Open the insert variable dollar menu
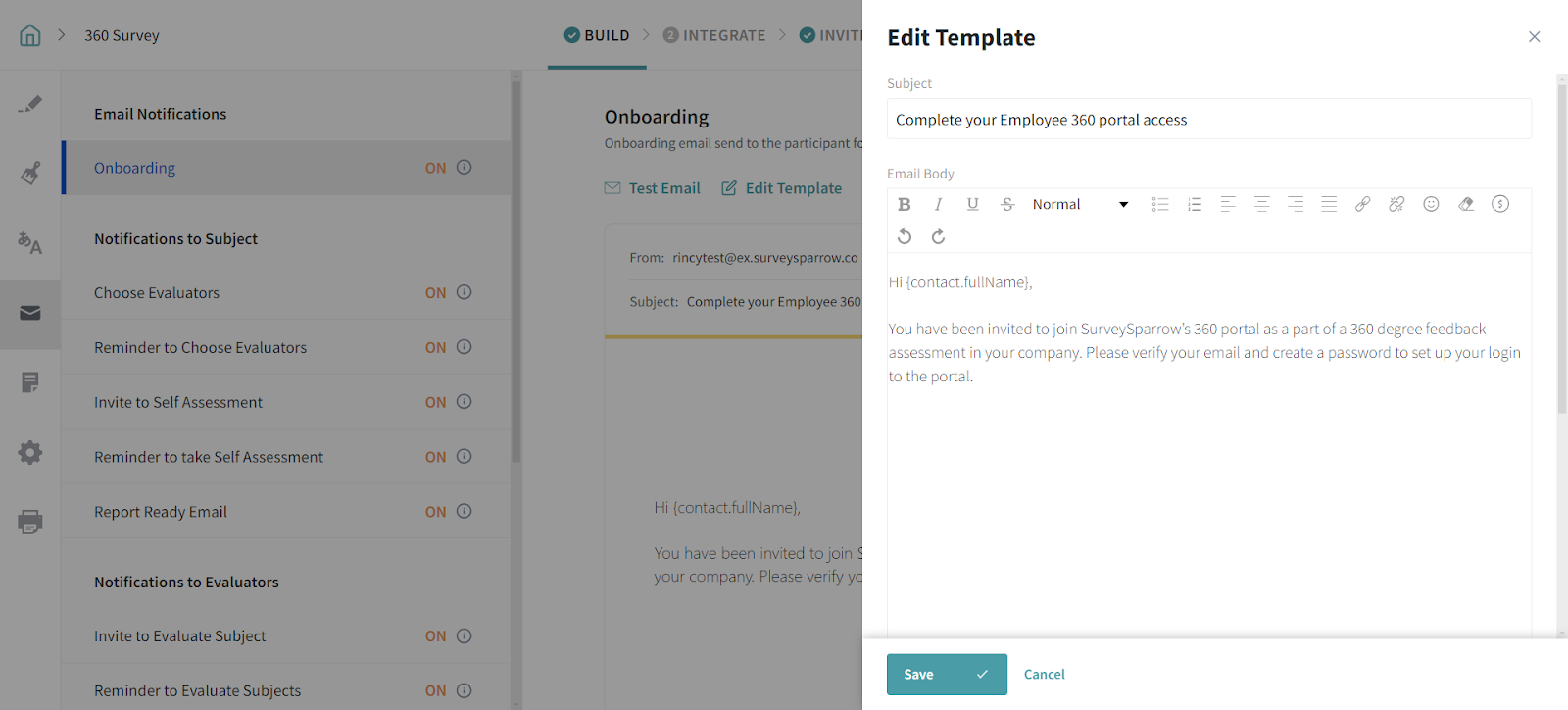 (x=1499, y=204)
